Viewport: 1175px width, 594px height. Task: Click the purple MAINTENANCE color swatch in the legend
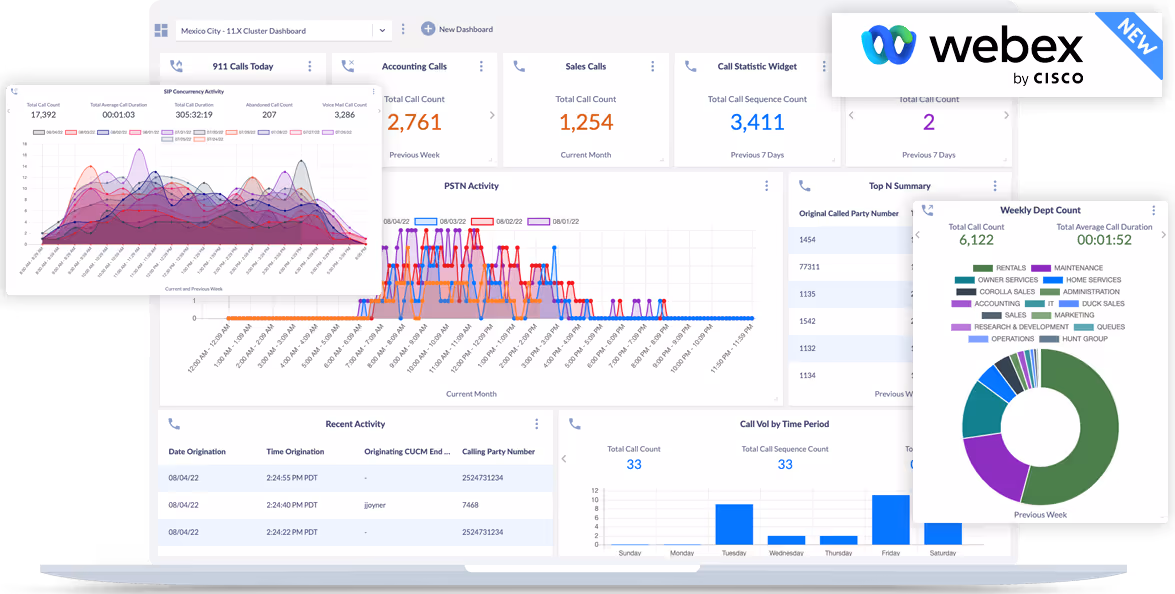(x=1041, y=268)
